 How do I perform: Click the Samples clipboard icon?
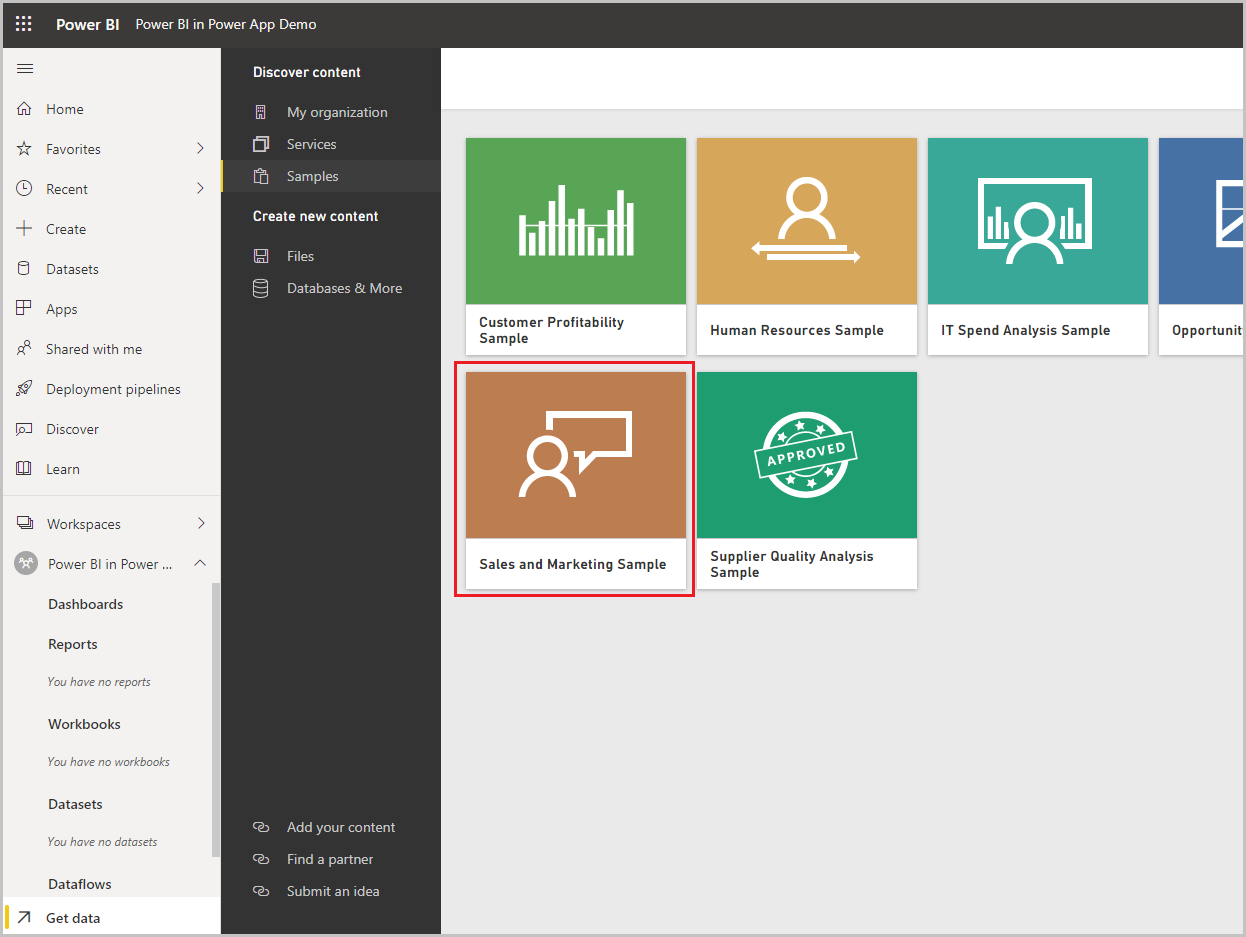pos(261,176)
